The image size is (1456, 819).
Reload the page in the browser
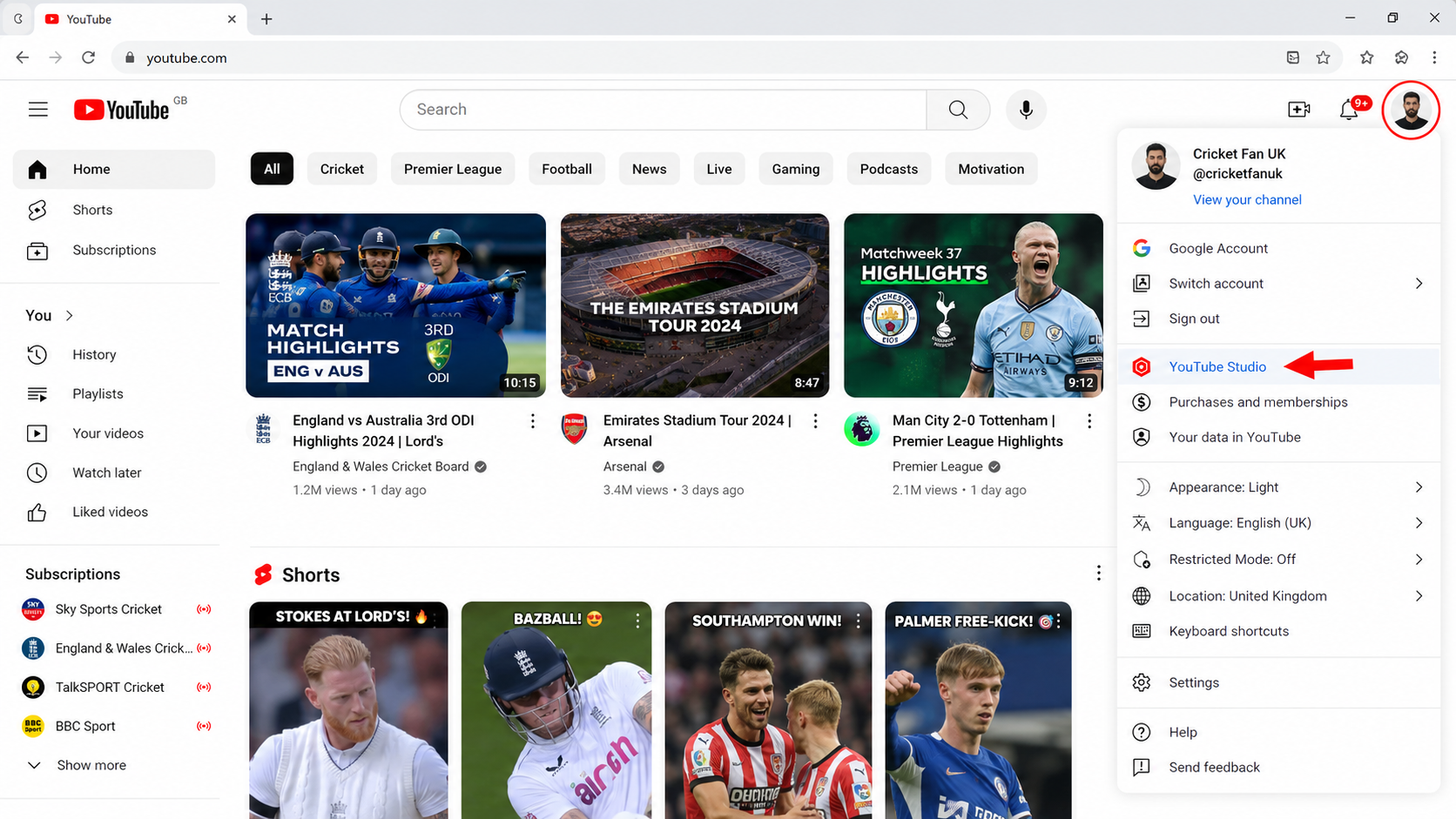coord(89,57)
